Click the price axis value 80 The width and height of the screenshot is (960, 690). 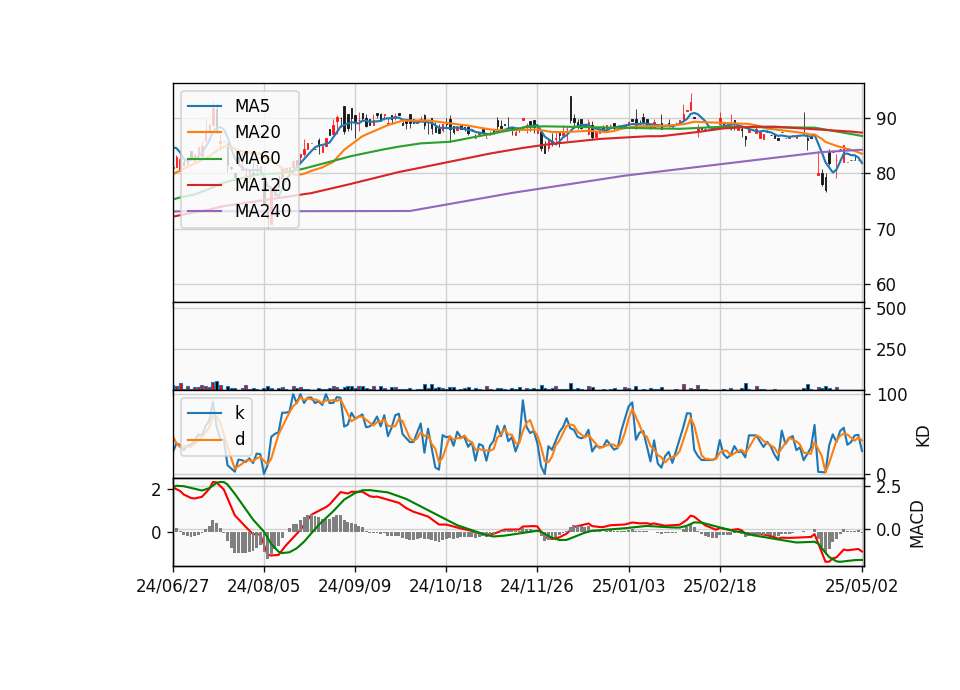[887, 174]
